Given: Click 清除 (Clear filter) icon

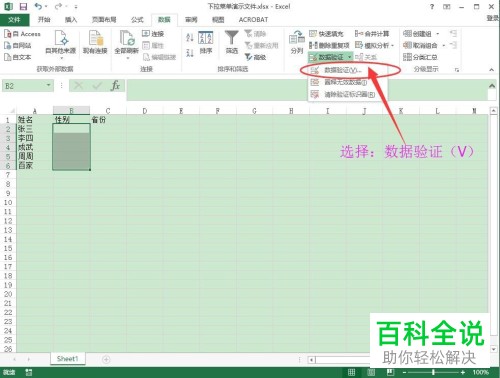Looking at the screenshot, I should 248,34.
